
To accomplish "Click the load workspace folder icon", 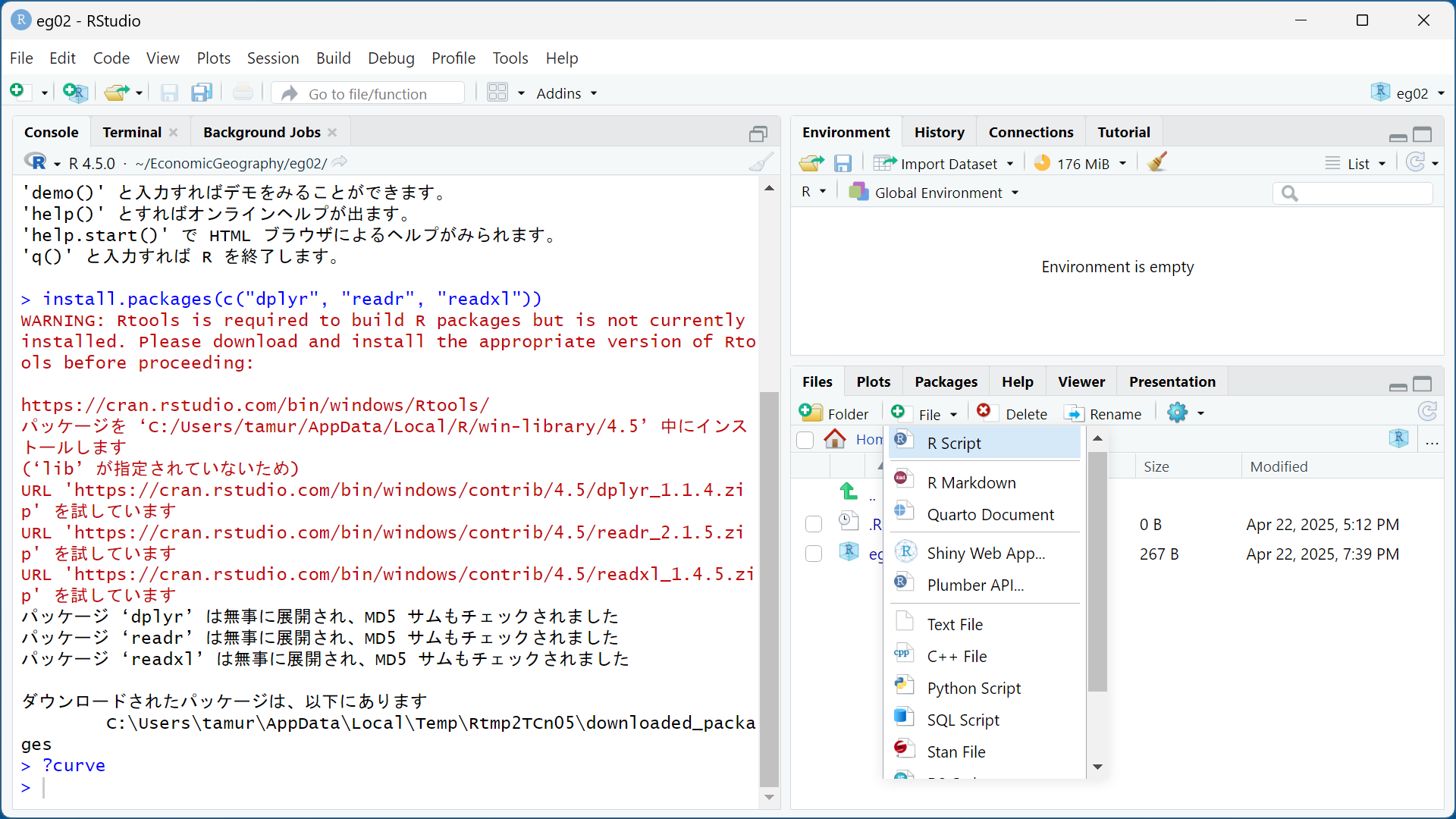I will coord(811,163).
